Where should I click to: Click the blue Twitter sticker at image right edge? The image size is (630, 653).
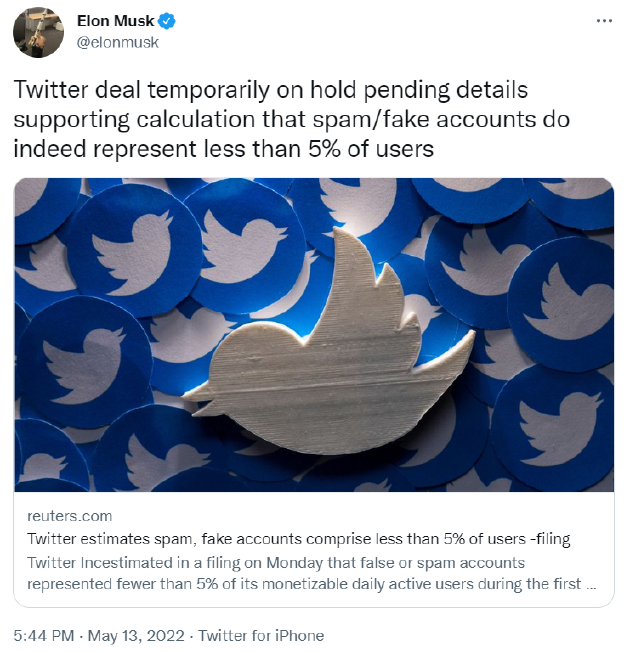pos(562,304)
